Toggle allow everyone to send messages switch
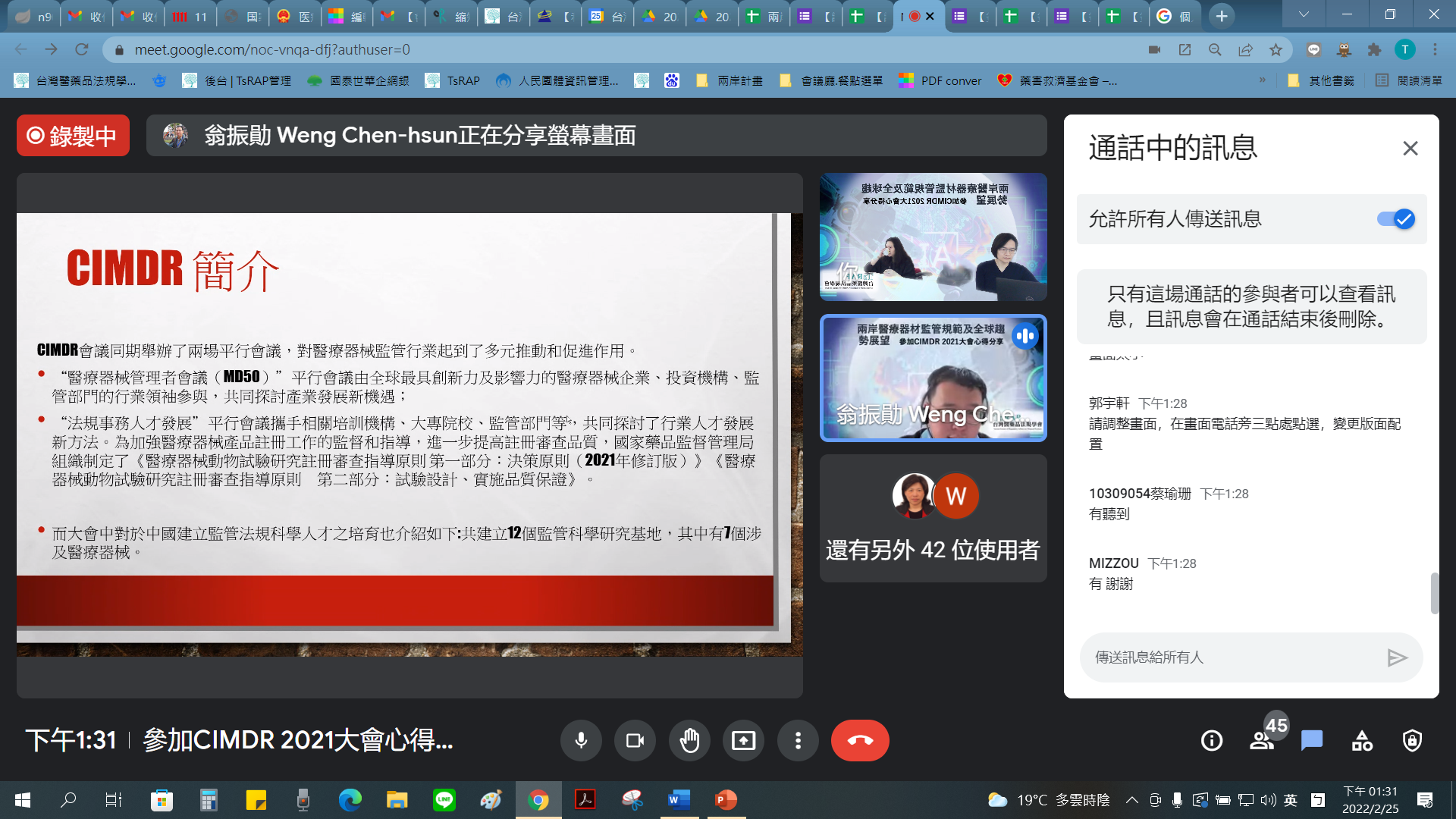The height and width of the screenshot is (819, 1456). pos(1396,219)
